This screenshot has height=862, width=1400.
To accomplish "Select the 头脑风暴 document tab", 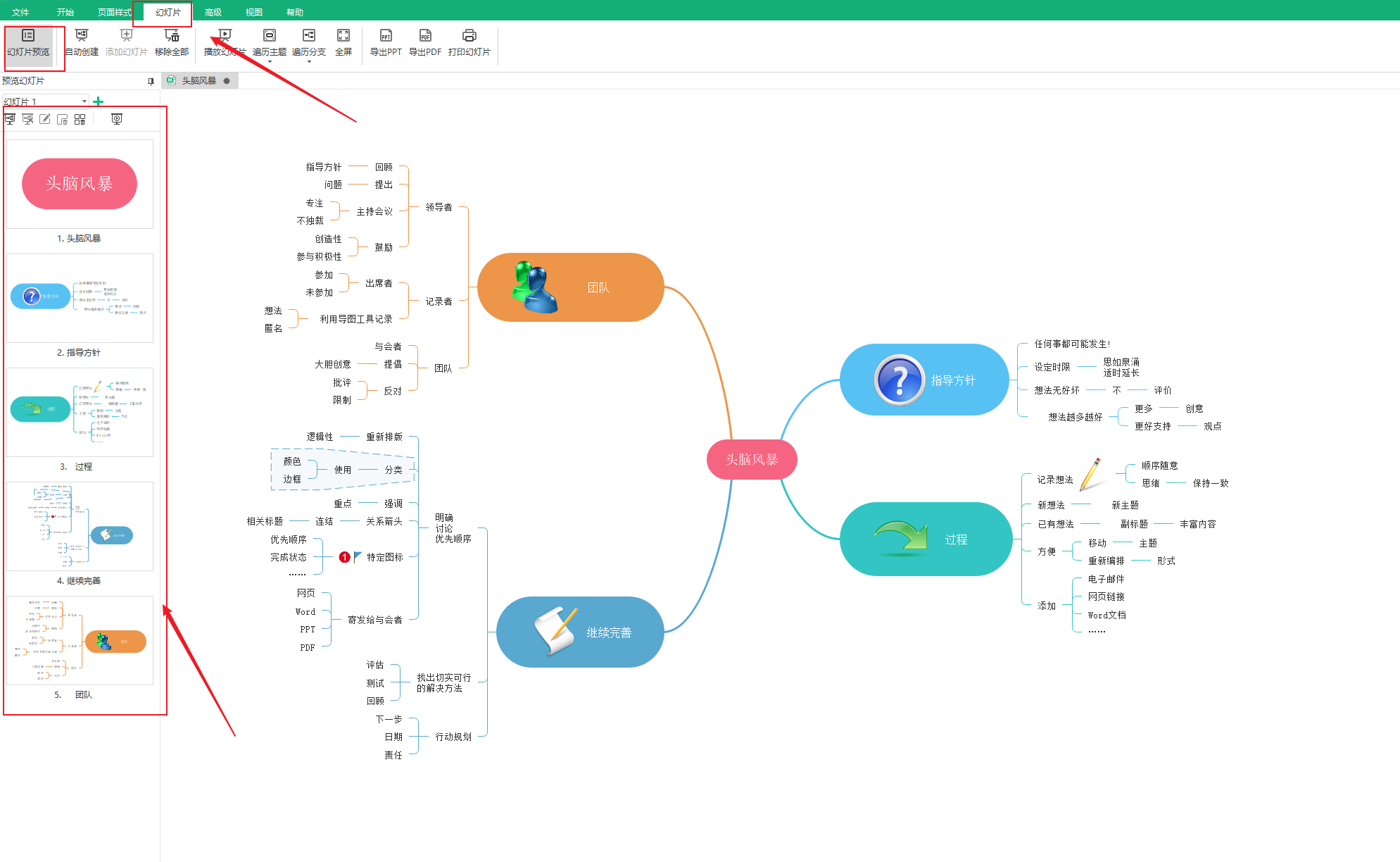I will coord(198,81).
